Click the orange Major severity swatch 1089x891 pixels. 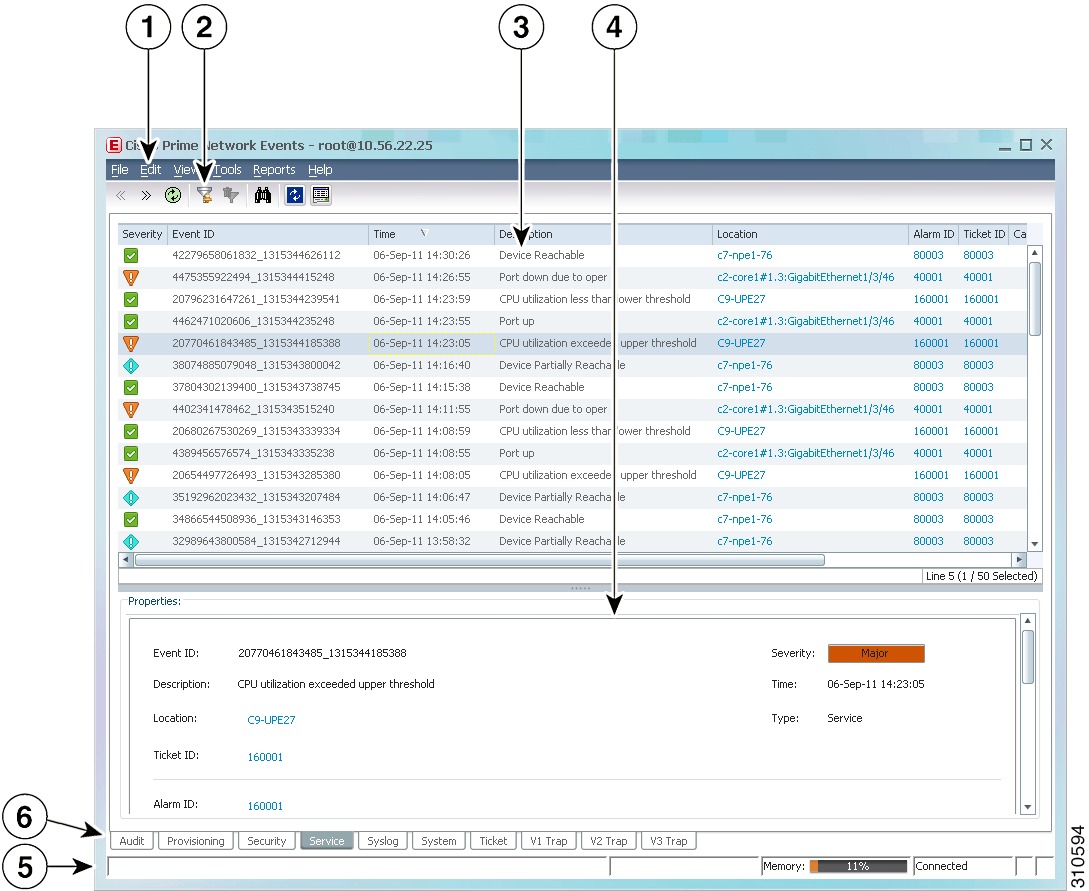[x=876, y=653]
